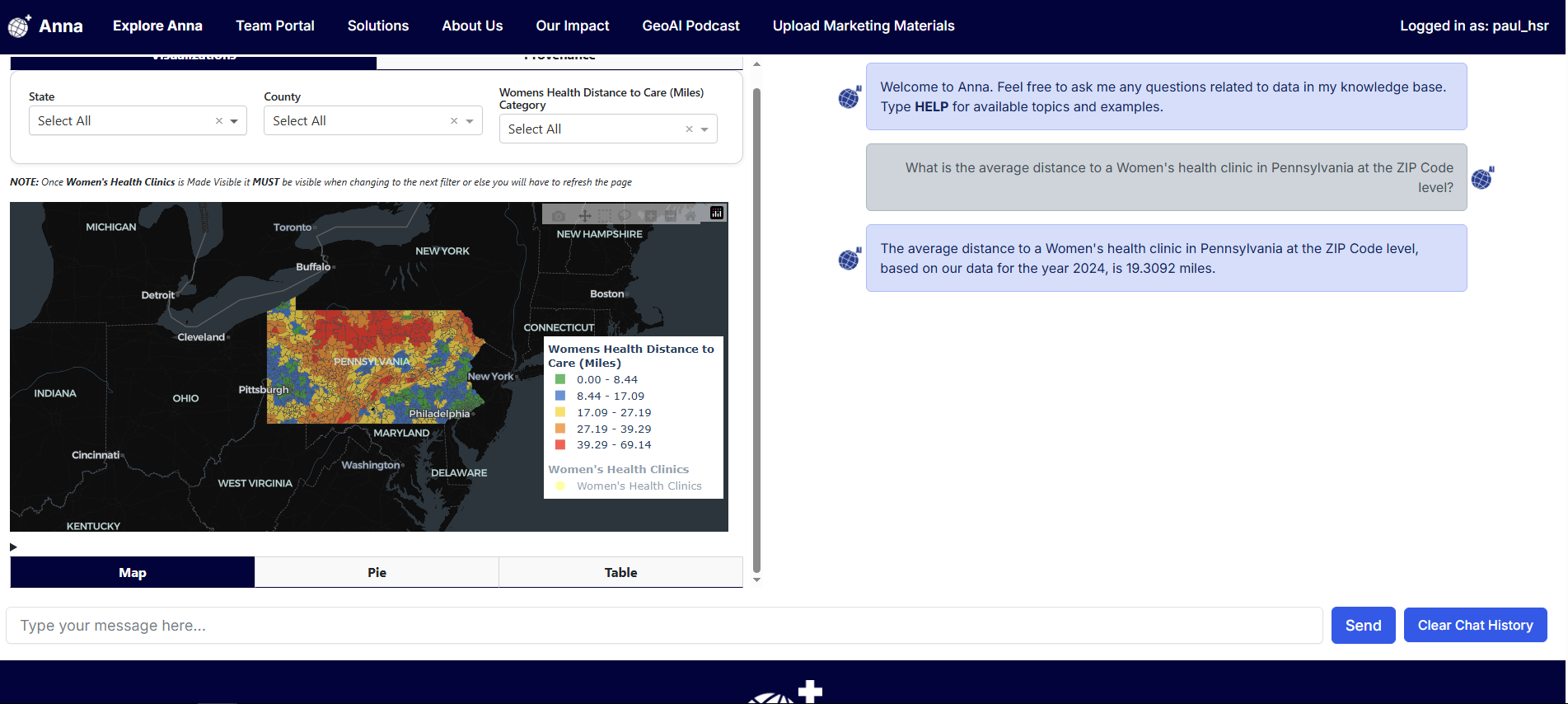The width and height of the screenshot is (1568, 704).
Task: Click the red 39.29 - 69.14 legend swatch
Action: 560,445
